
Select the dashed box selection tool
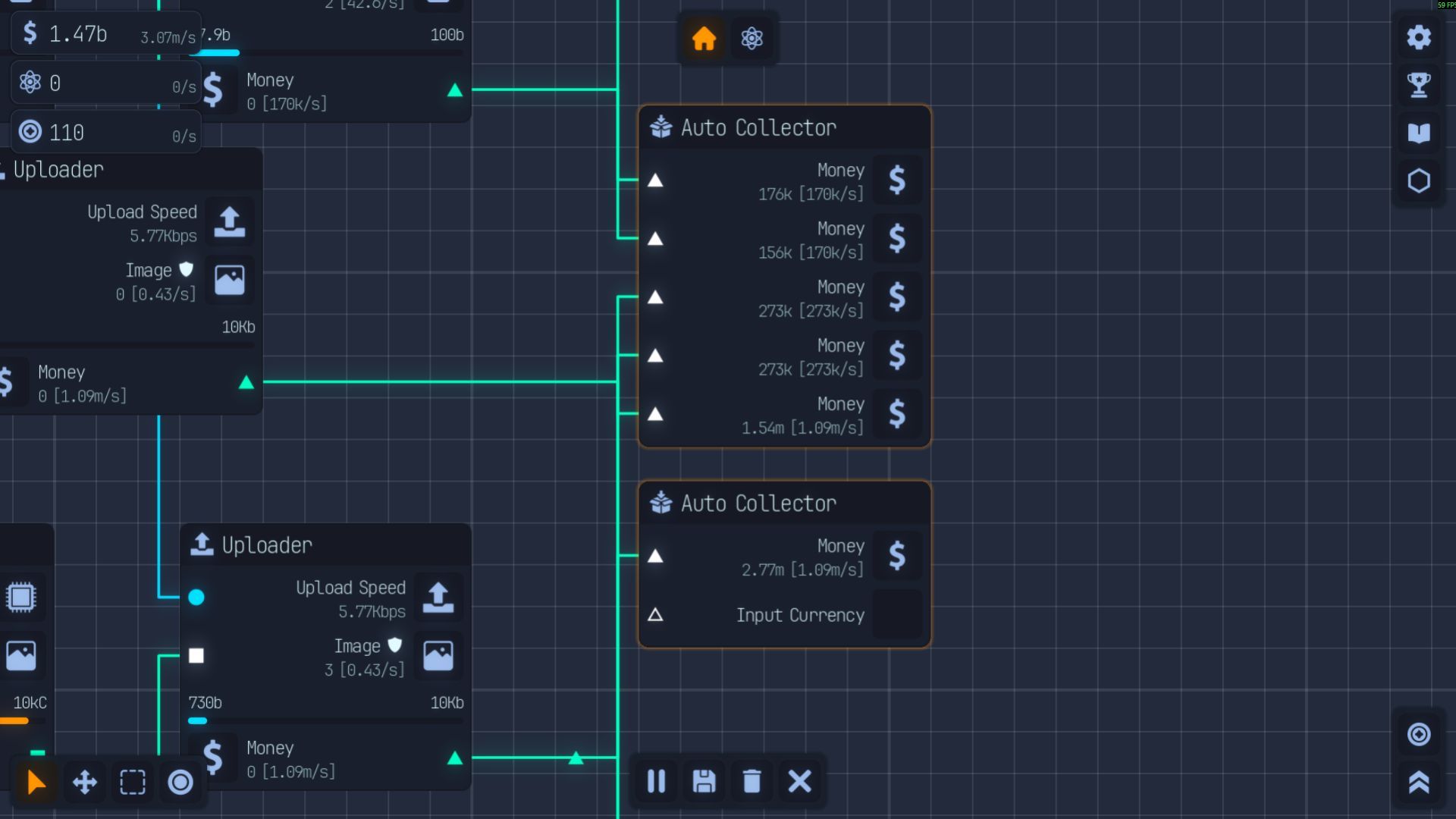coord(132,782)
